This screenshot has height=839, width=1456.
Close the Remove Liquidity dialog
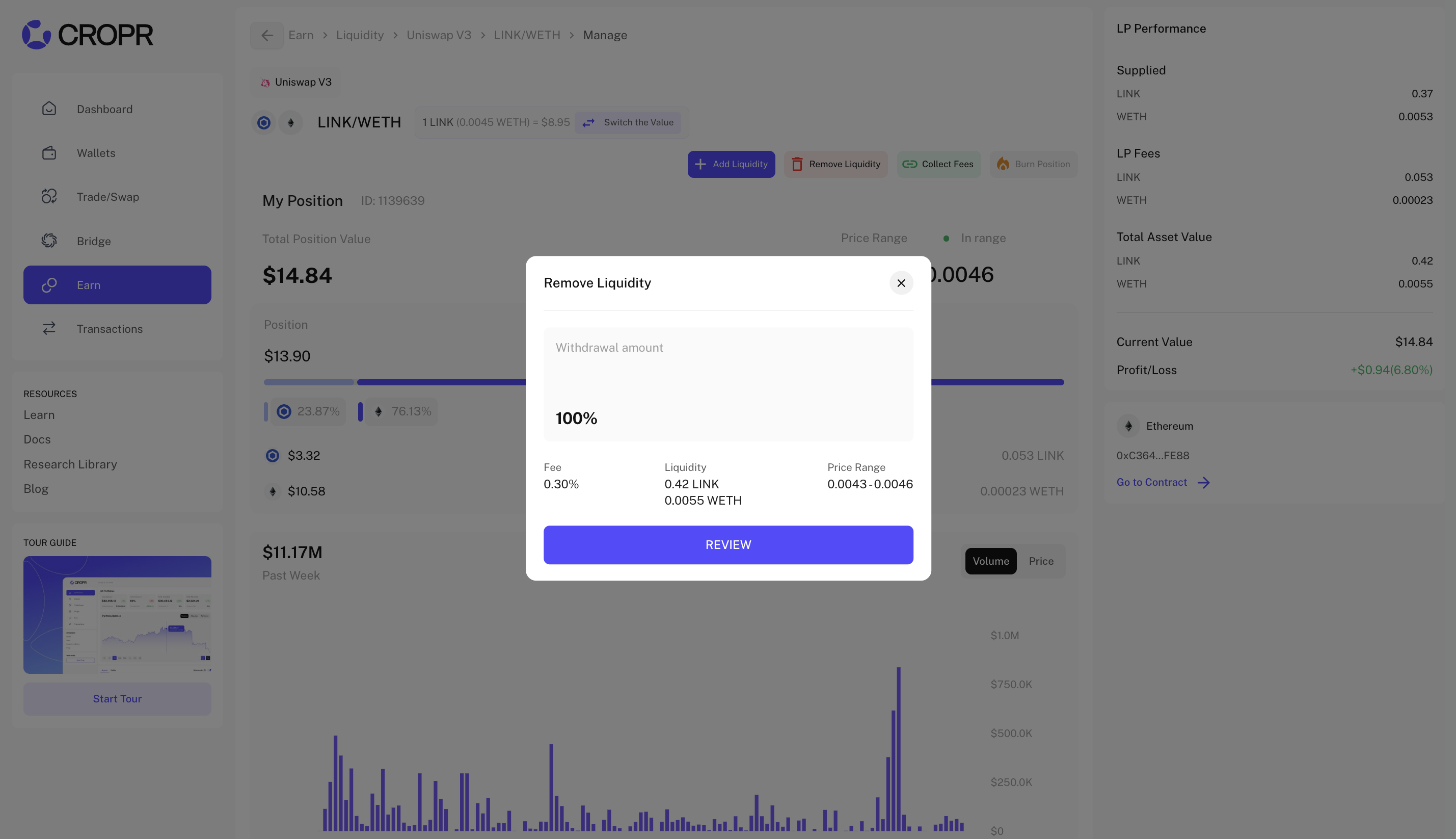point(901,283)
